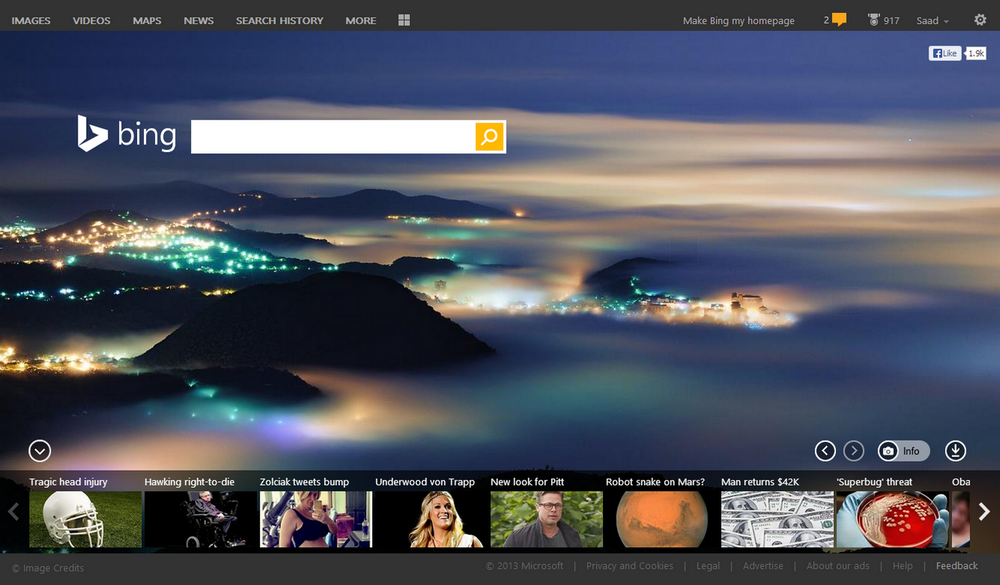Open the Advertise link
This screenshot has width=1000, height=585.
tap(763, 566)
